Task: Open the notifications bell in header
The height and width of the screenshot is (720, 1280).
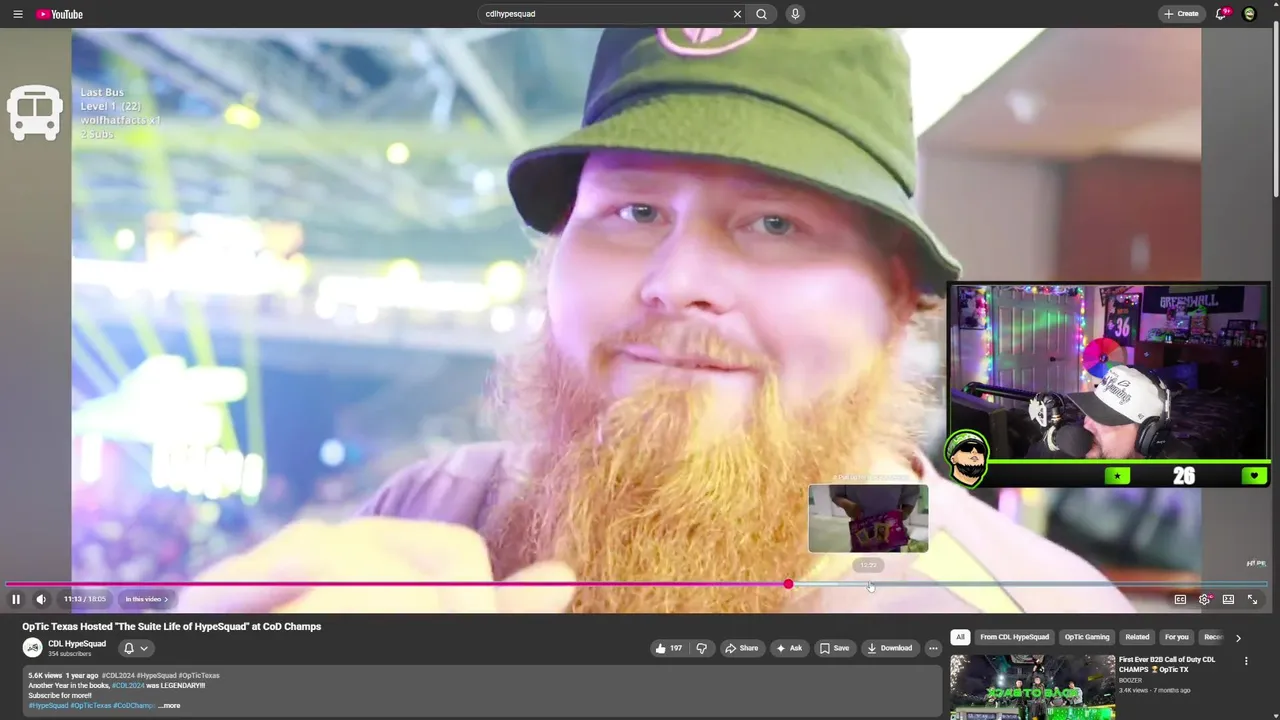Action: point(1221,14)
